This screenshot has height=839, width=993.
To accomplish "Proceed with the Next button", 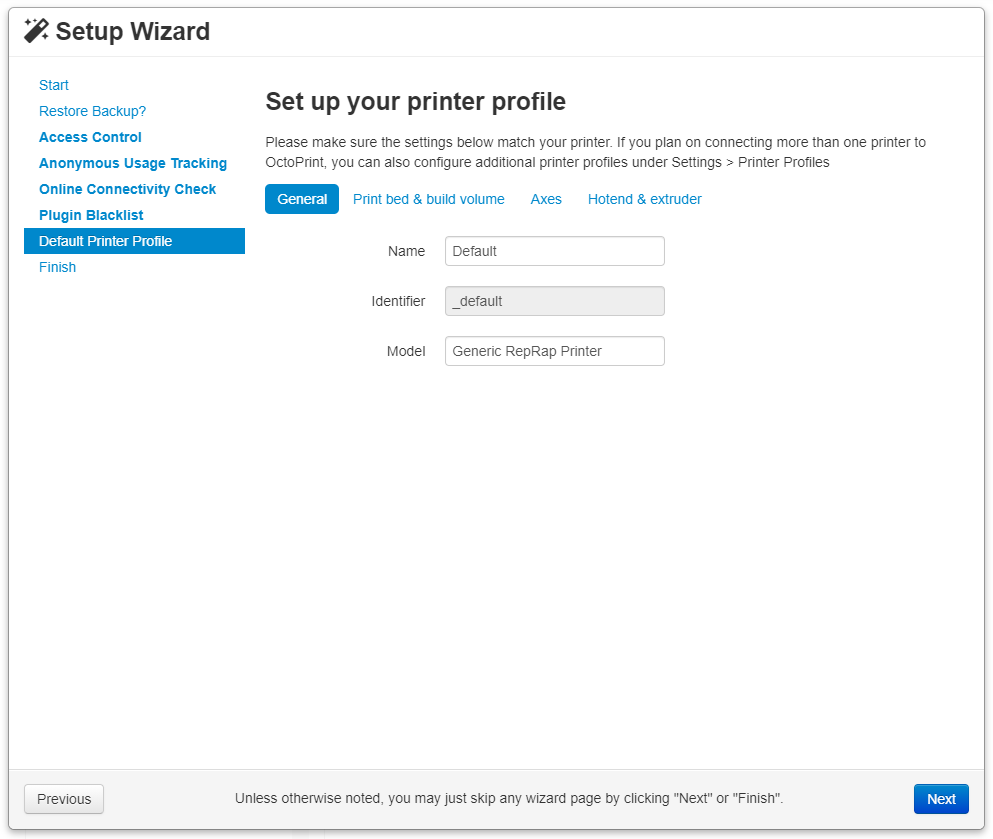I will pyautogui.click(x=941, y=798).
